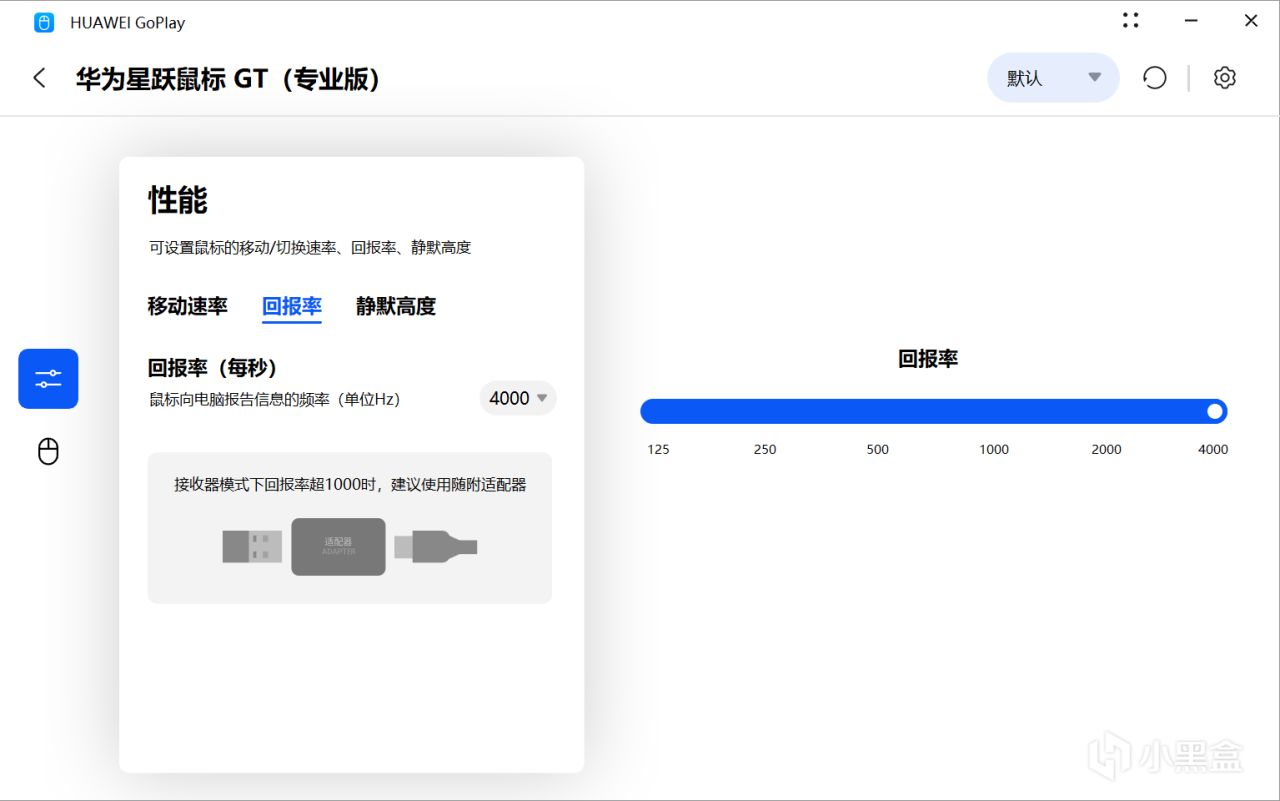Click the 华为星跃鼠标 GT（专业版） title
The width and height of the screenshot is (1280, 801).
228,78
